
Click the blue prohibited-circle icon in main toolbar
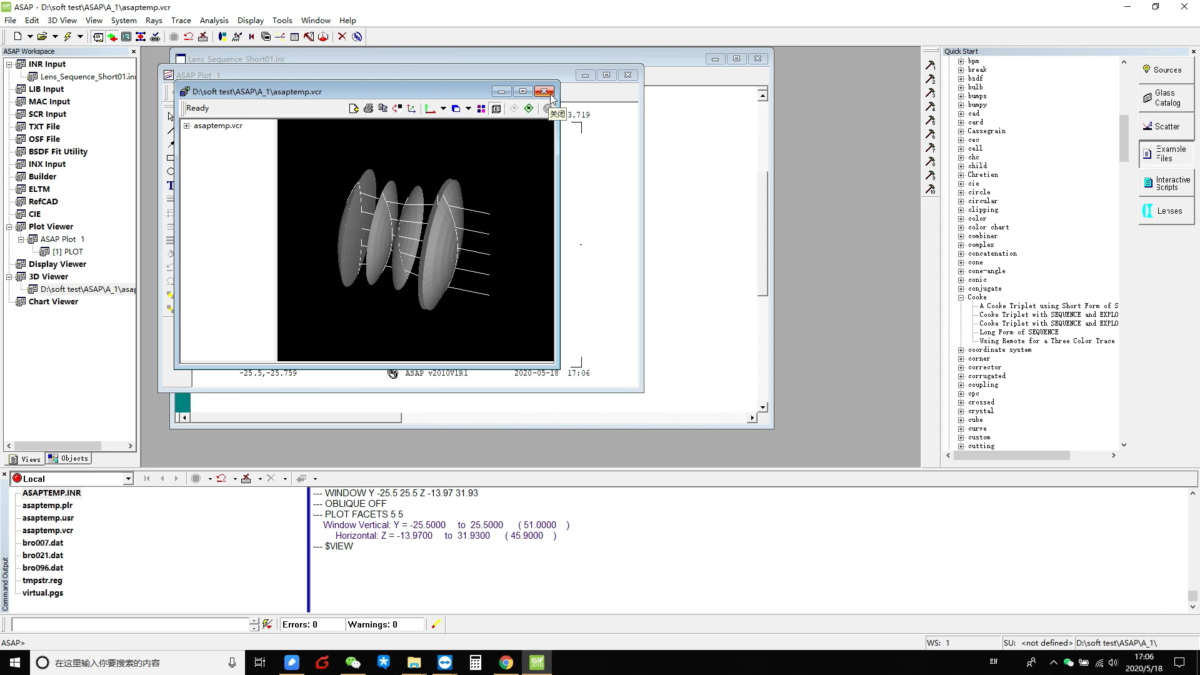[x=357, y=37]
